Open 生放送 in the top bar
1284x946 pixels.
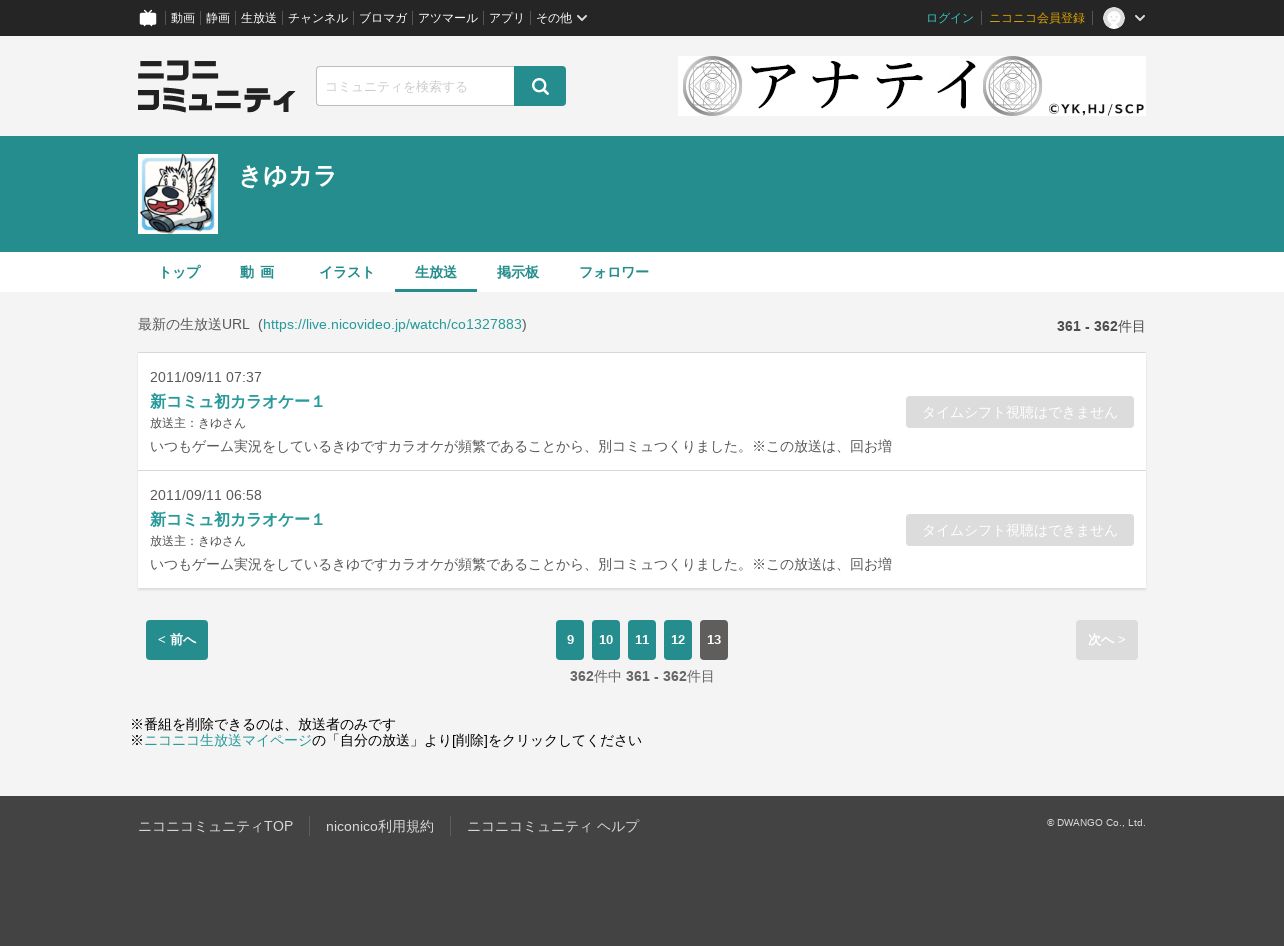[x=259, y=18]
